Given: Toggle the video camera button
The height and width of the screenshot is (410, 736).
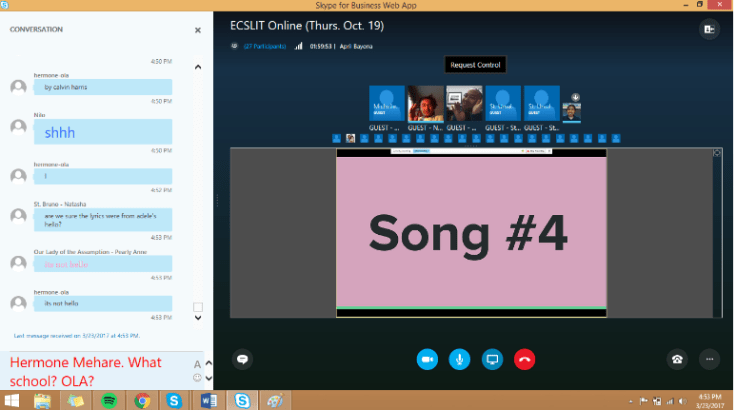Looking at the screenshot, I should coord(427,359).
